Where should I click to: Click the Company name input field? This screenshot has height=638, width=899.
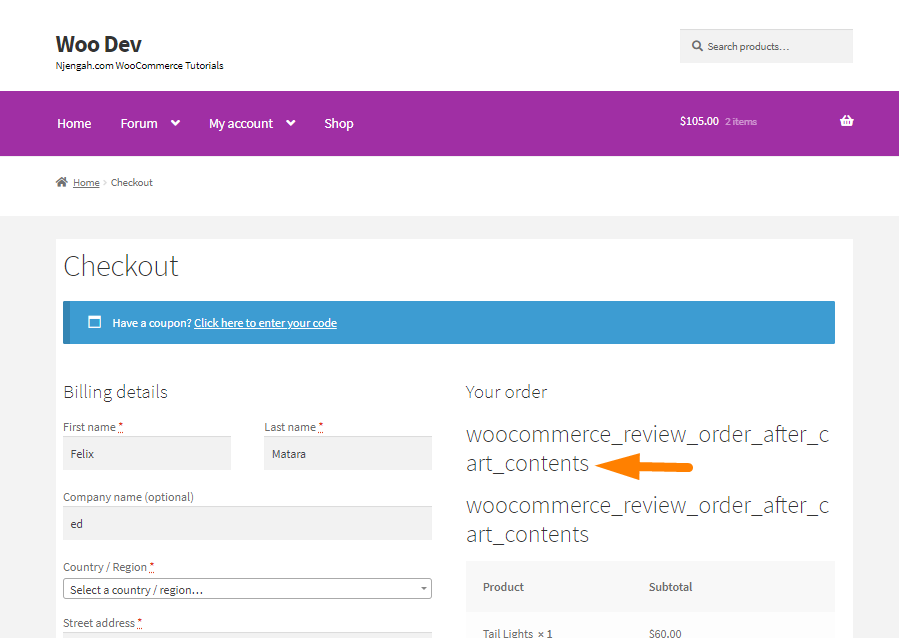(x=247, y=523)
